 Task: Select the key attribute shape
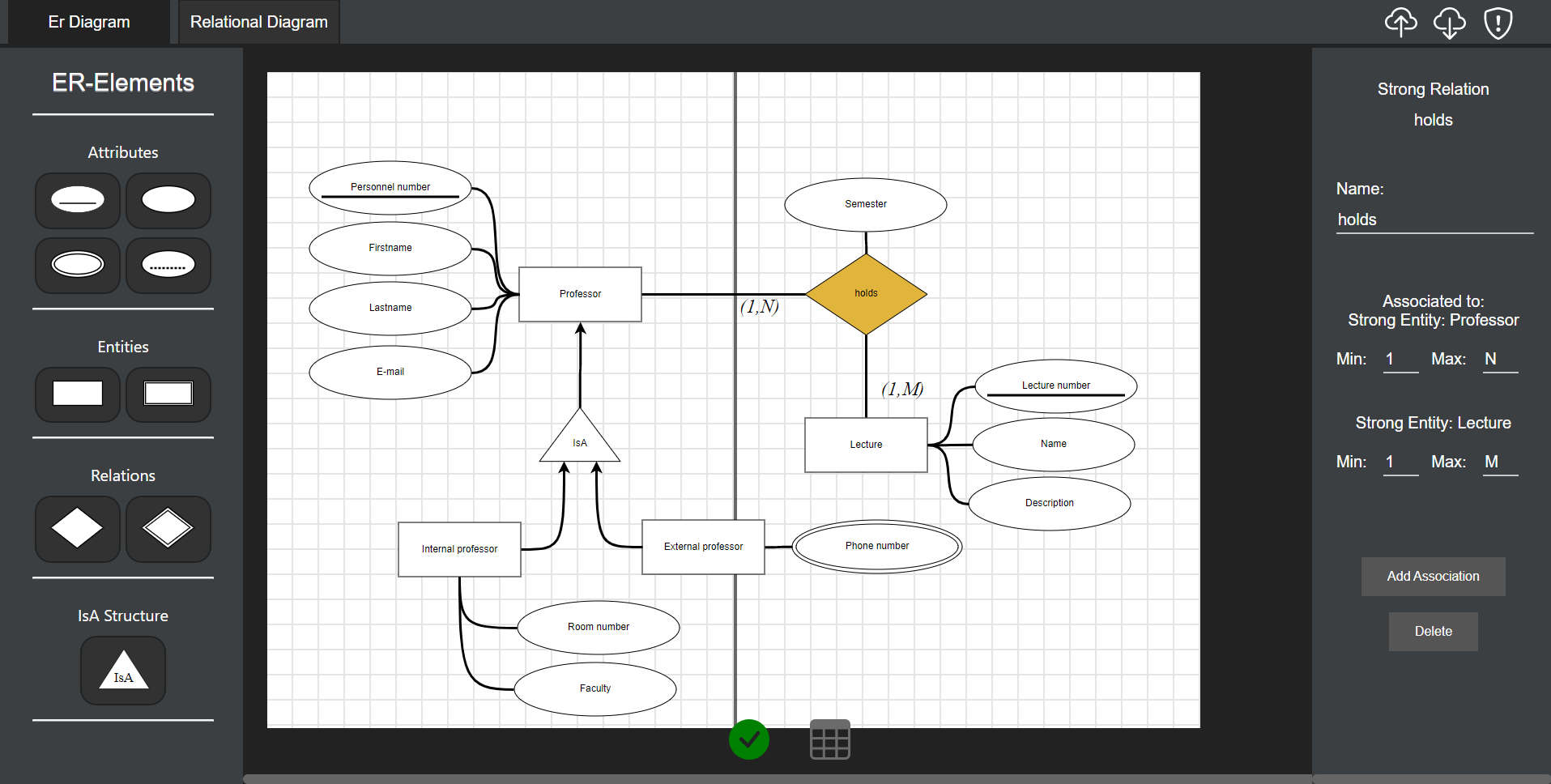77,201
